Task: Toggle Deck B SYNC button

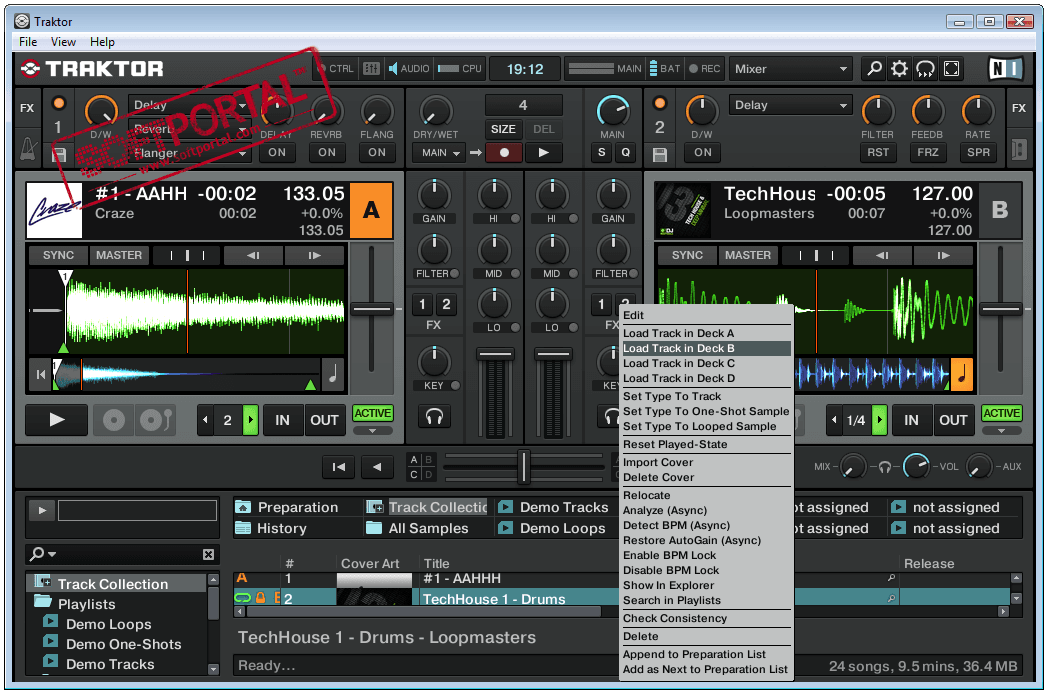Action: coord(687,255)
